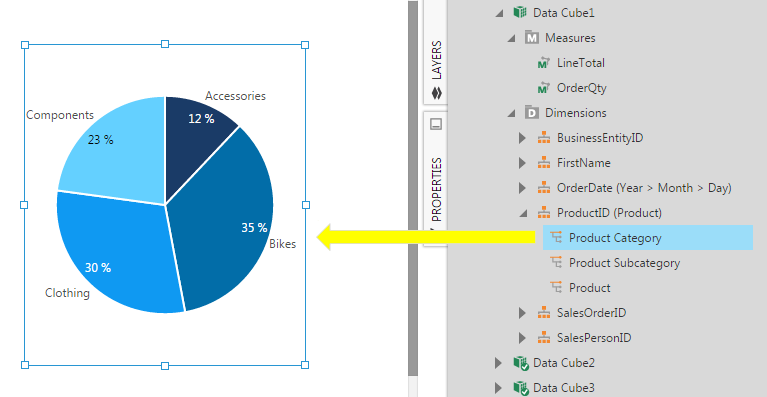Collapse the Data Cube1 tree node
Image resolution: width=767 pixels, height=397 pixels.
tap(499, 13)
